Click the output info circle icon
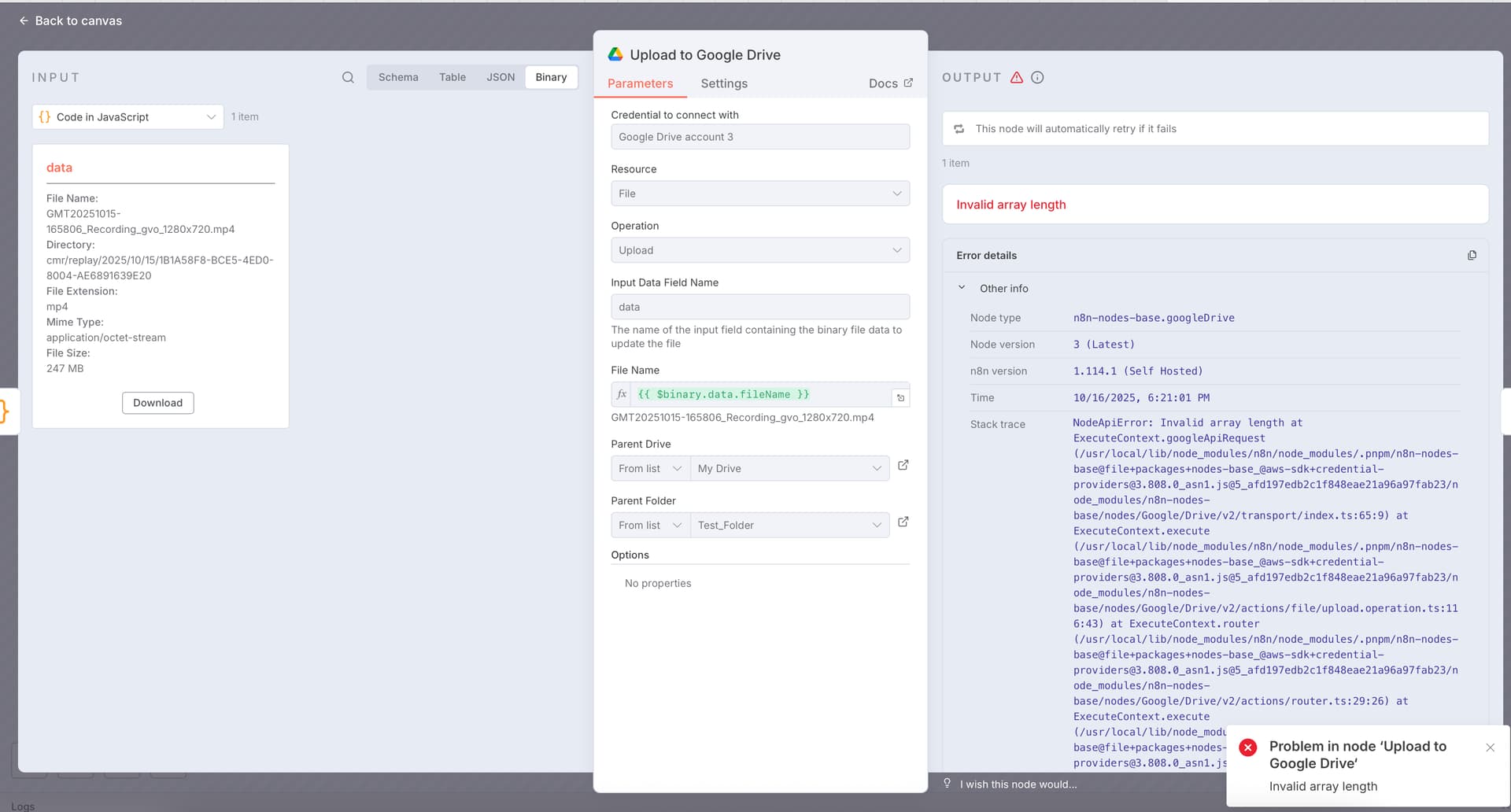Screen dimensions: 1511x812 coord(1037,77)
